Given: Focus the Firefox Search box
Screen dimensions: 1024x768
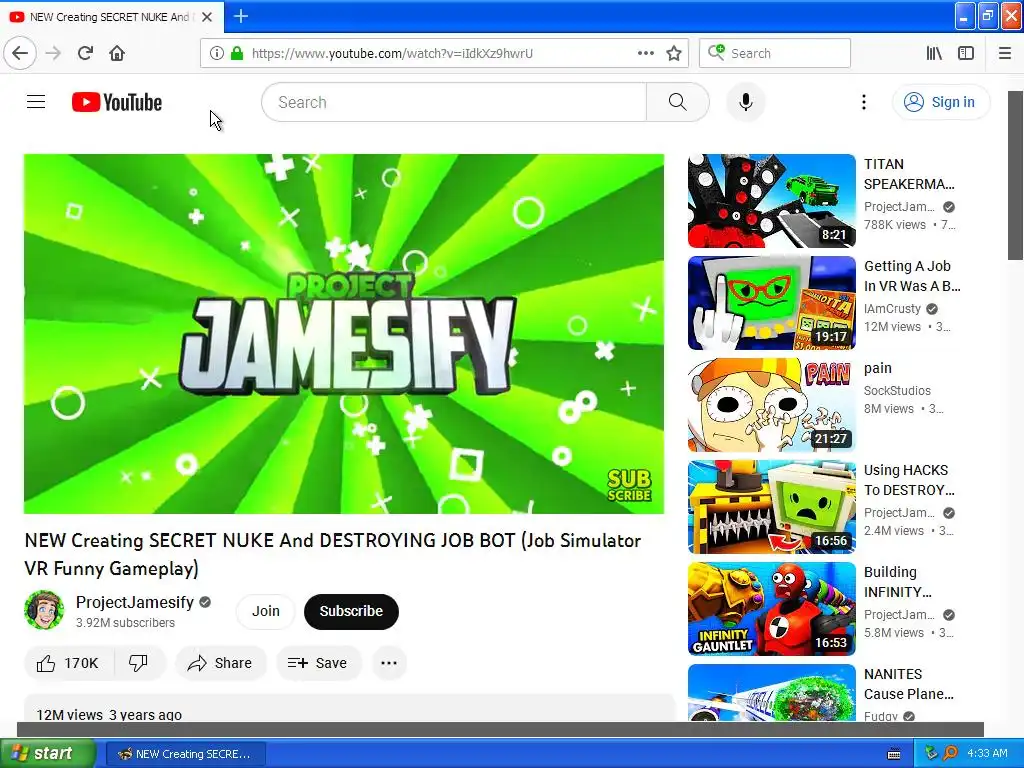Looking at the screenshot, I should point(775,53).
